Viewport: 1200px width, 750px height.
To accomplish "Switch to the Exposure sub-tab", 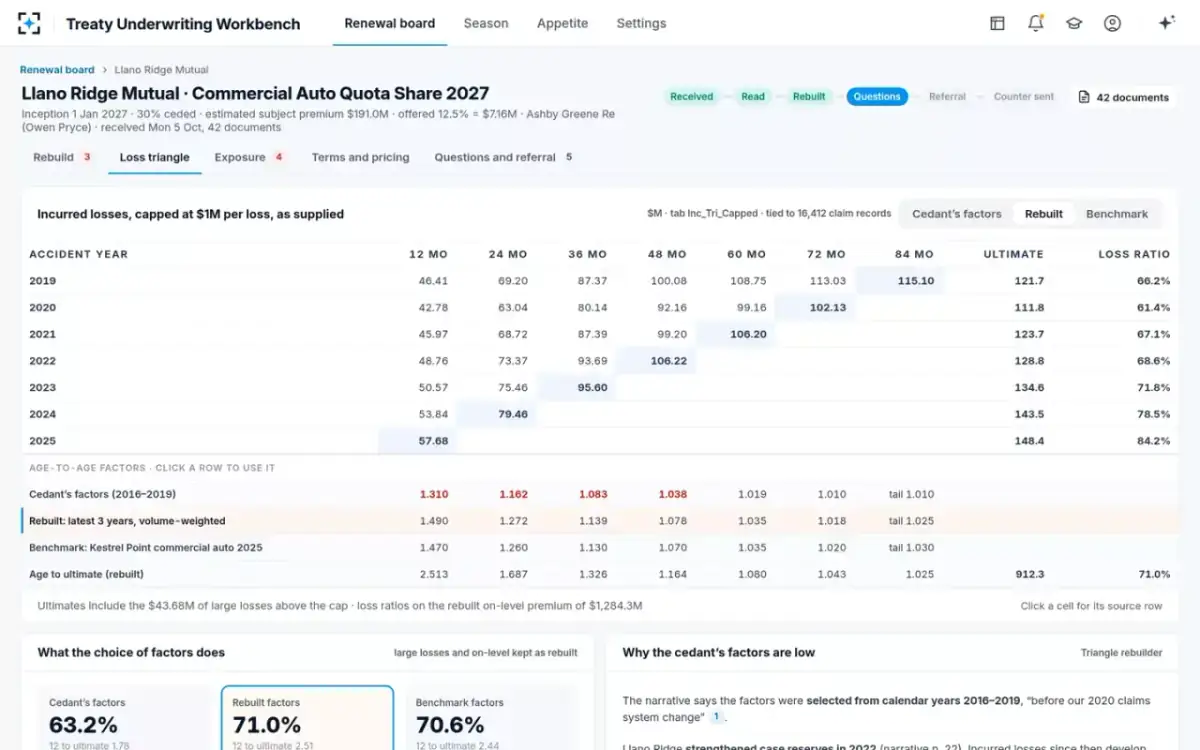I will pos(250,157).
